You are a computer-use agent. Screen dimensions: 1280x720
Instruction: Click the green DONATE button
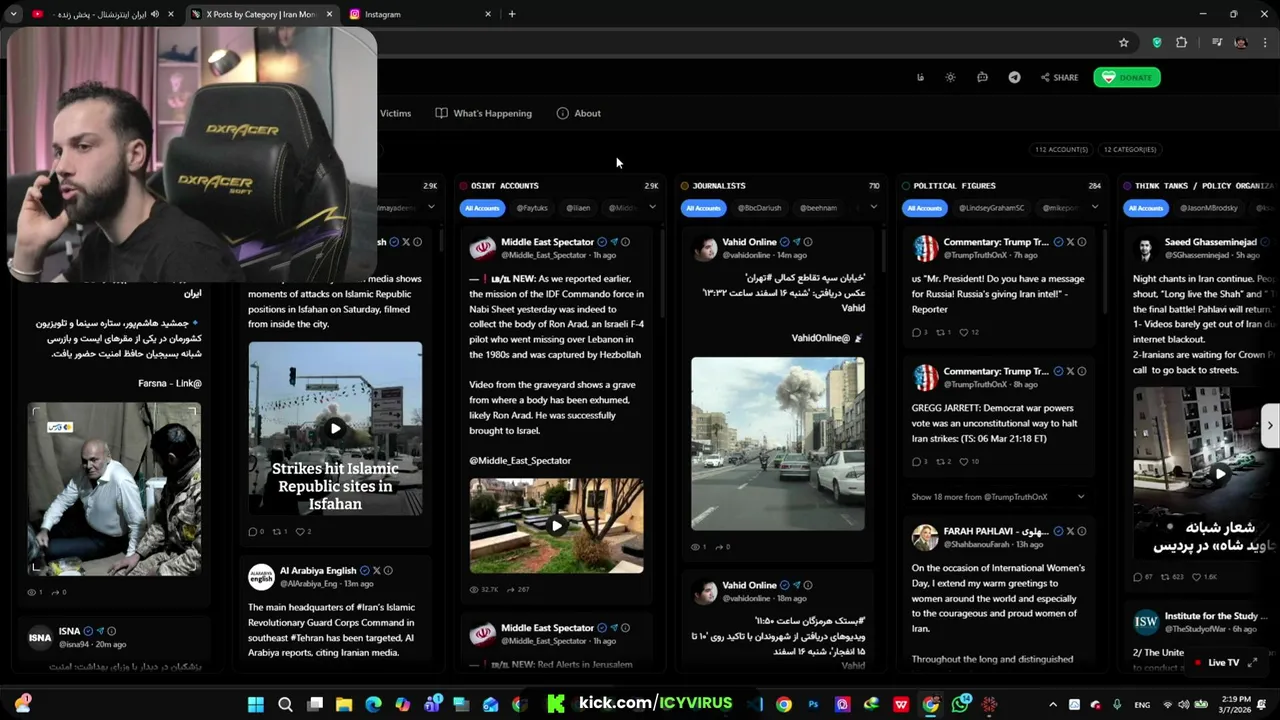tap(1127, 78)
